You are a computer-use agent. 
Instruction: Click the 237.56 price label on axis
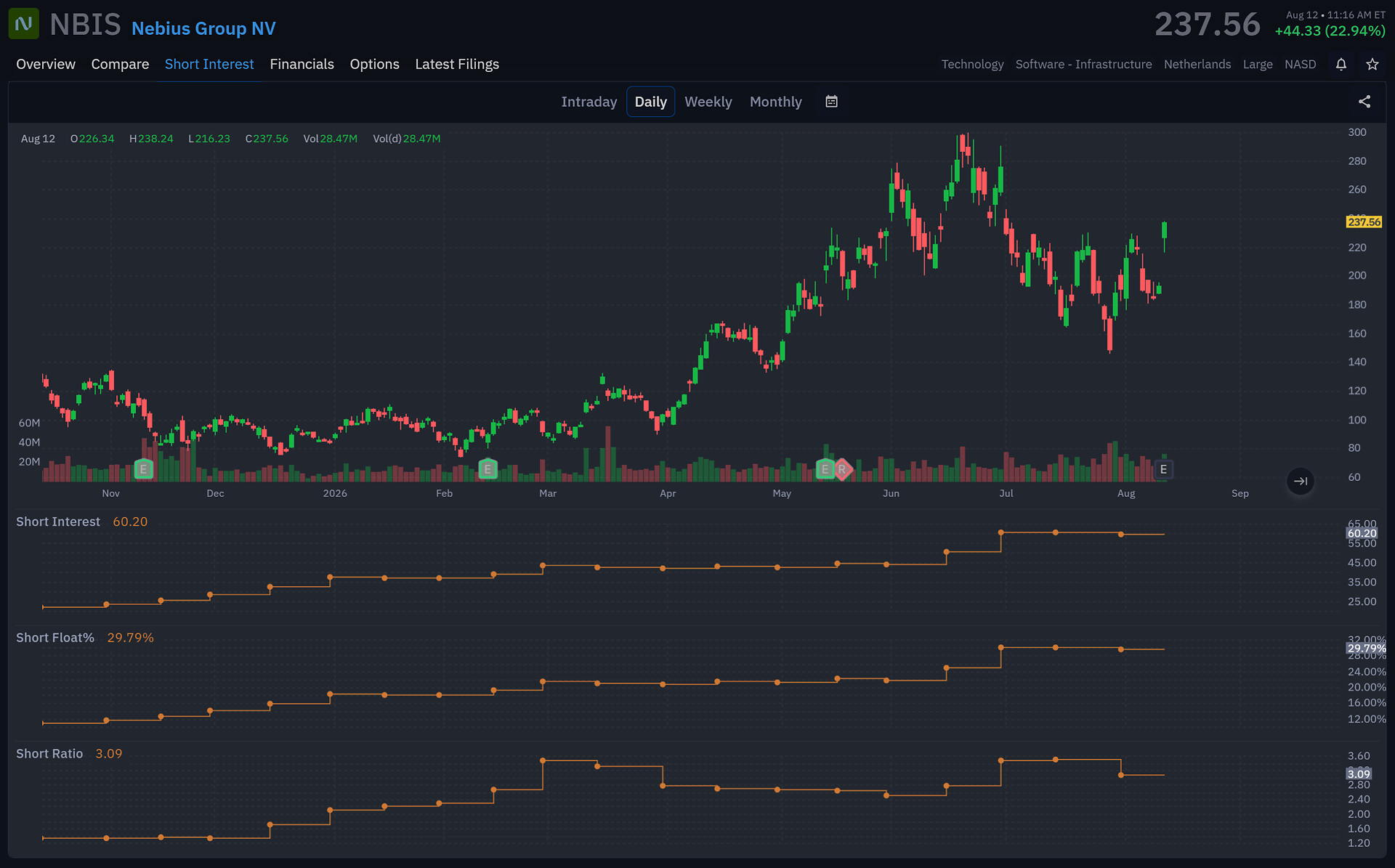tap(1364, 222)
